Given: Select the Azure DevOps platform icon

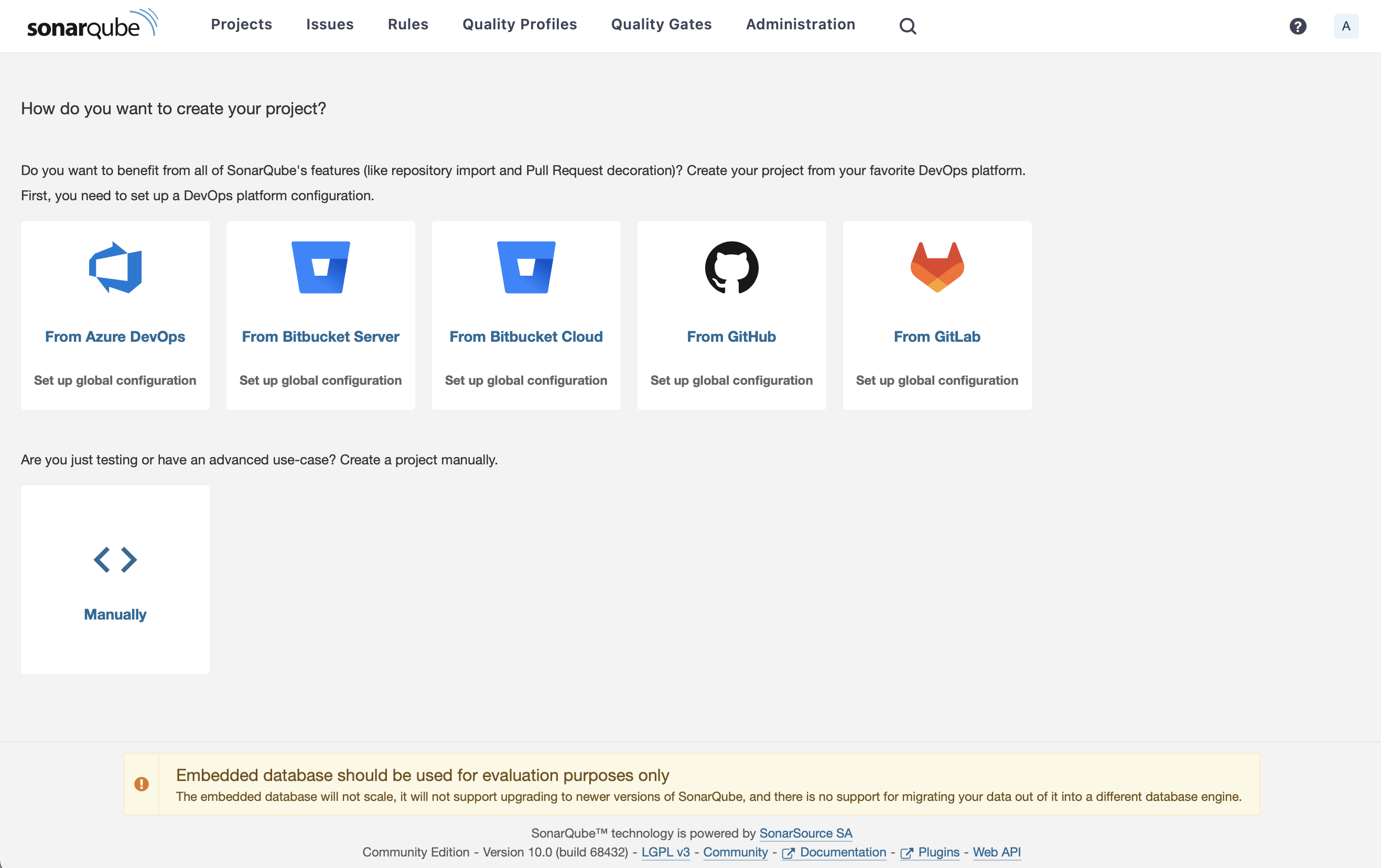Looking at the screenshot, I should tap(115, 268).
